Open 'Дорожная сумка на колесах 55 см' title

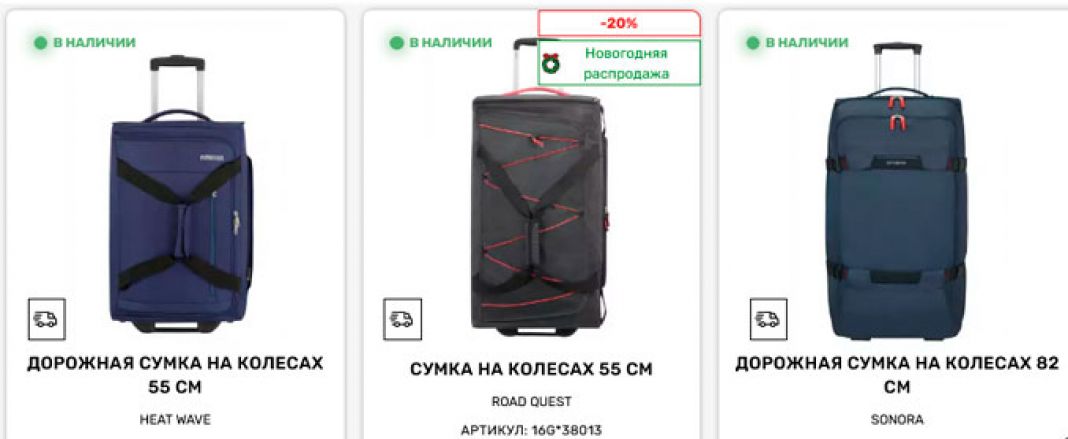pos(175,375)
